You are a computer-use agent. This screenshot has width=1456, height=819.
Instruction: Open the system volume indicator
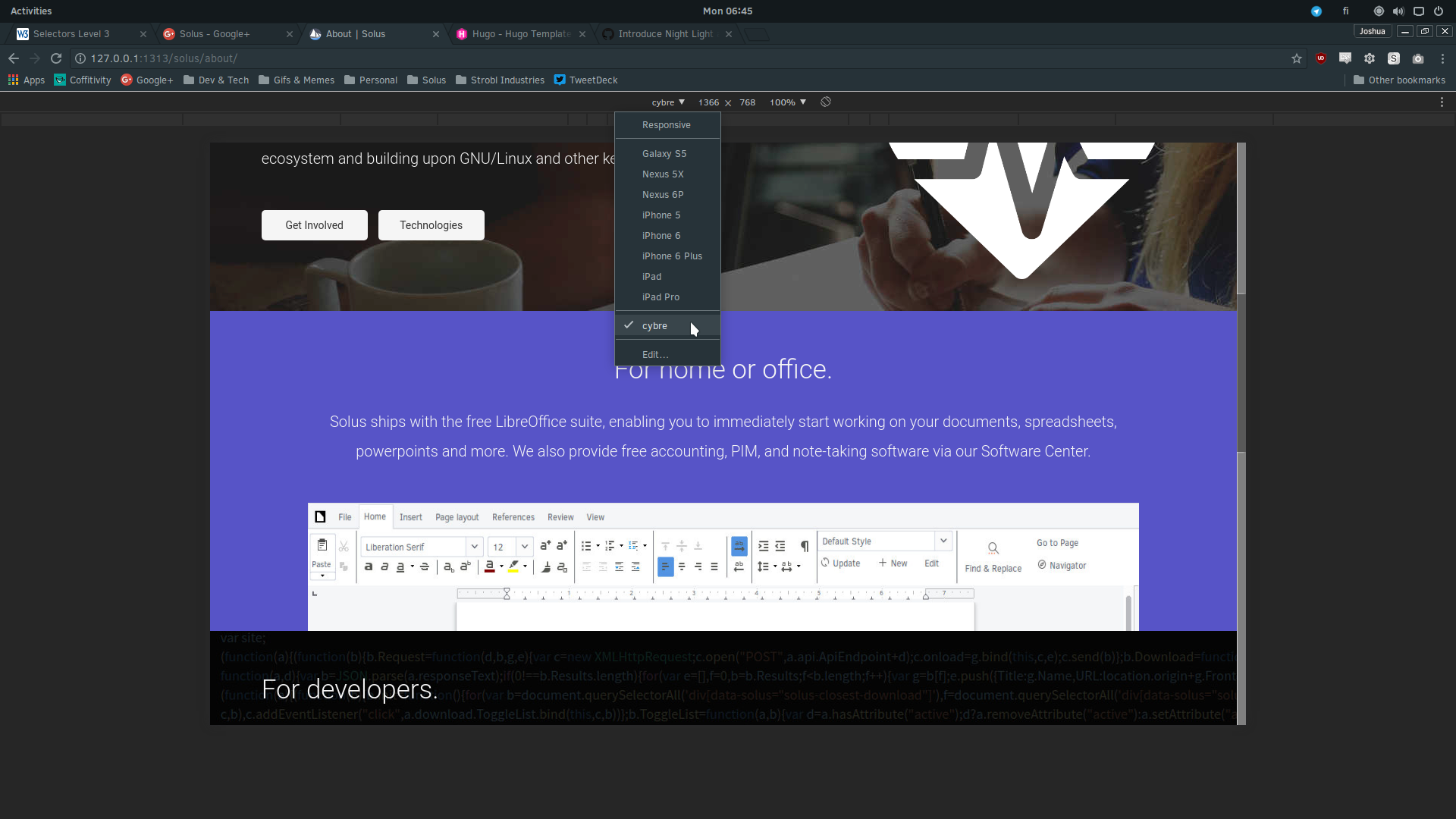tap(1398, 11)
